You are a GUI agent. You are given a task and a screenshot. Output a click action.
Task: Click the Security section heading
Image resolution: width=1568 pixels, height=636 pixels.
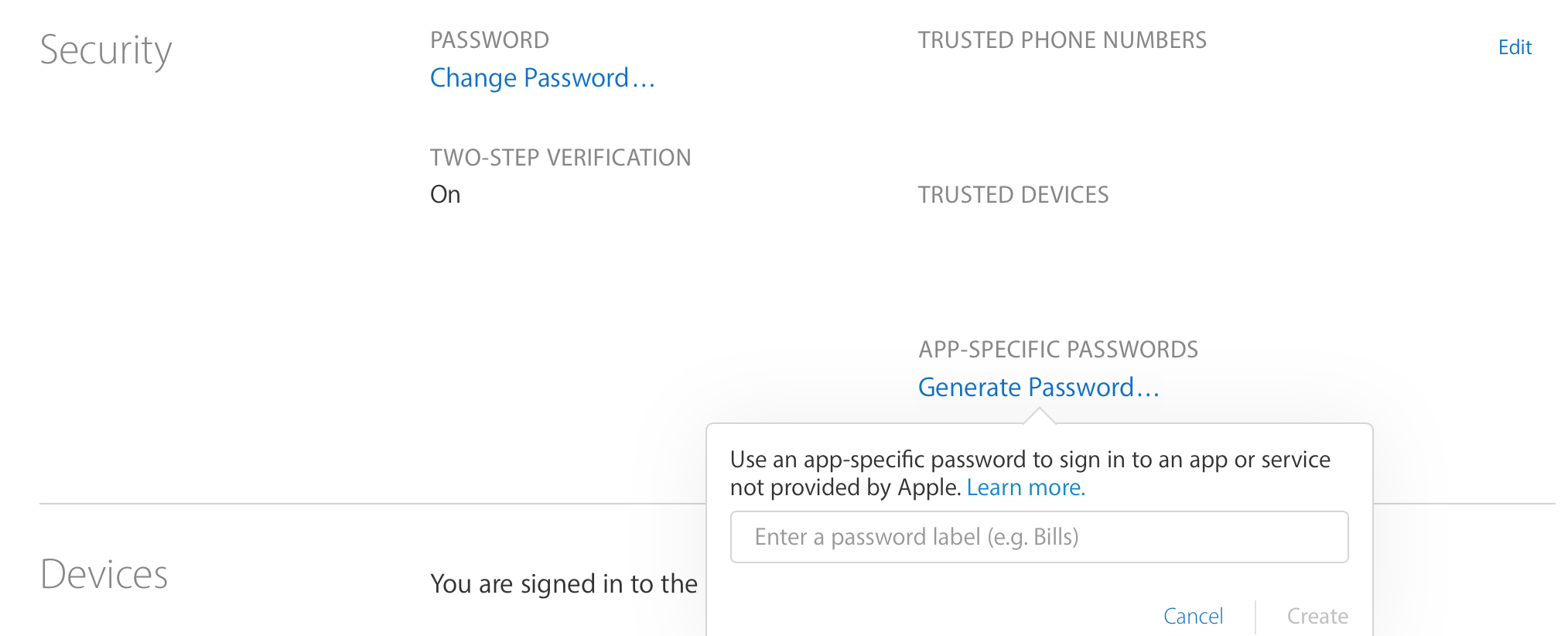point(106,51)
